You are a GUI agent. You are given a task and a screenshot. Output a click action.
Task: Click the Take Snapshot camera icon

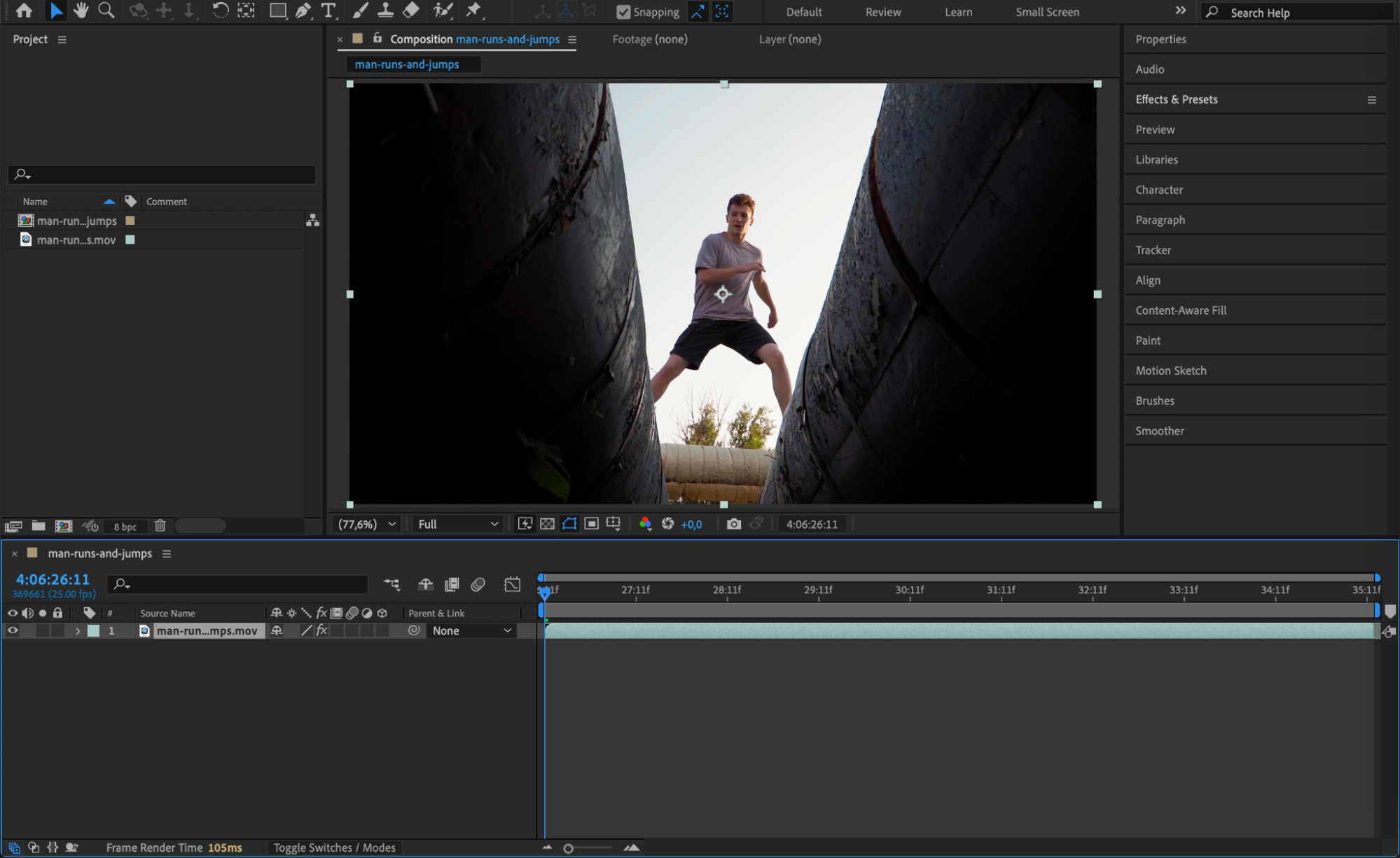[x=733, y=524]
